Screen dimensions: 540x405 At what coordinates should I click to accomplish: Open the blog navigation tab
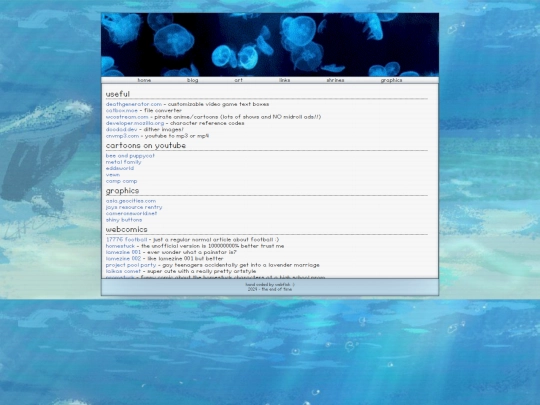193,80
